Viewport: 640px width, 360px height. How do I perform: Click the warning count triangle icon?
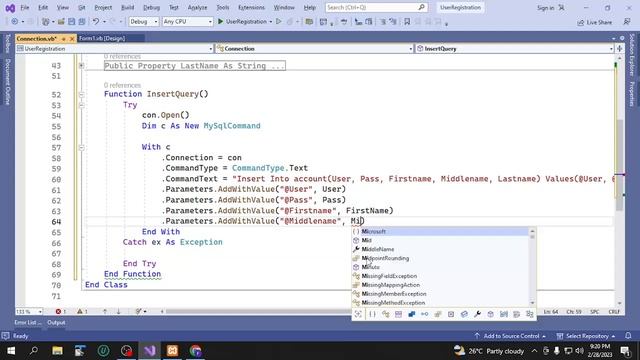tap(80, 311)
